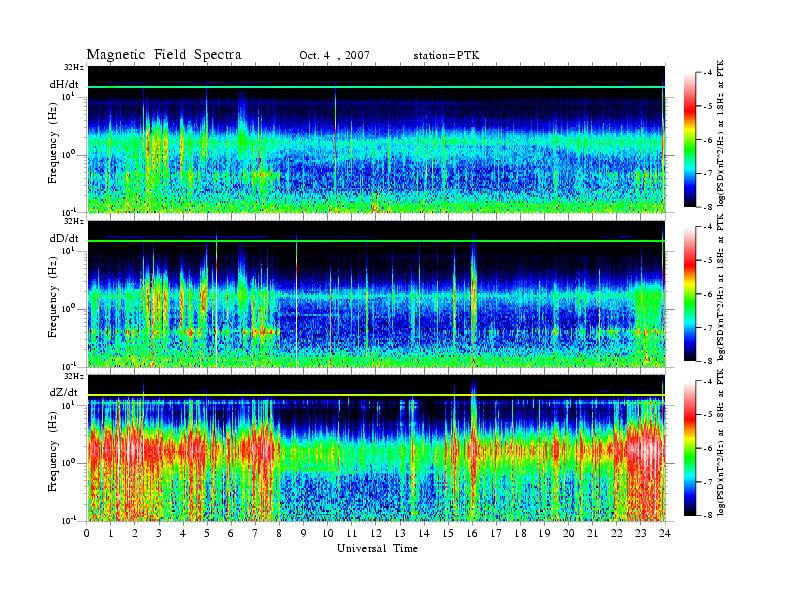
Task: Click the hour 14 tick label on time axis
Action: point(424,533)
